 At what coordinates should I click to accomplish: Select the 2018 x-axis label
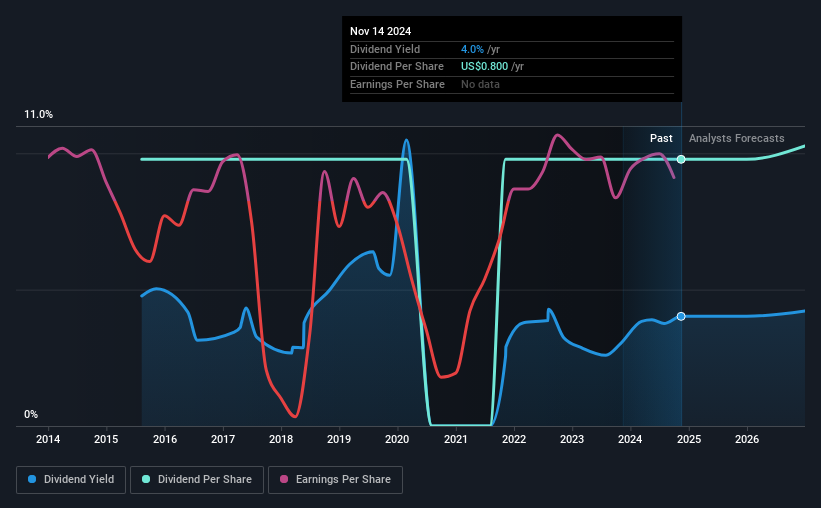281,439
